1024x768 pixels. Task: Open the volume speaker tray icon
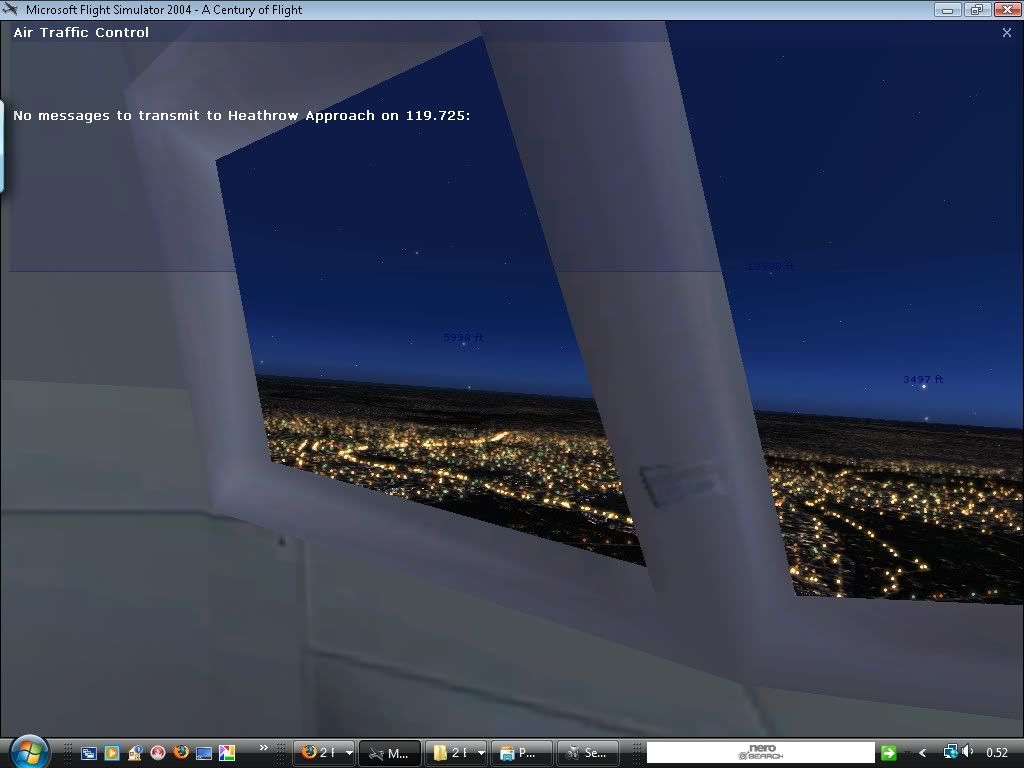tap(967, 752)
